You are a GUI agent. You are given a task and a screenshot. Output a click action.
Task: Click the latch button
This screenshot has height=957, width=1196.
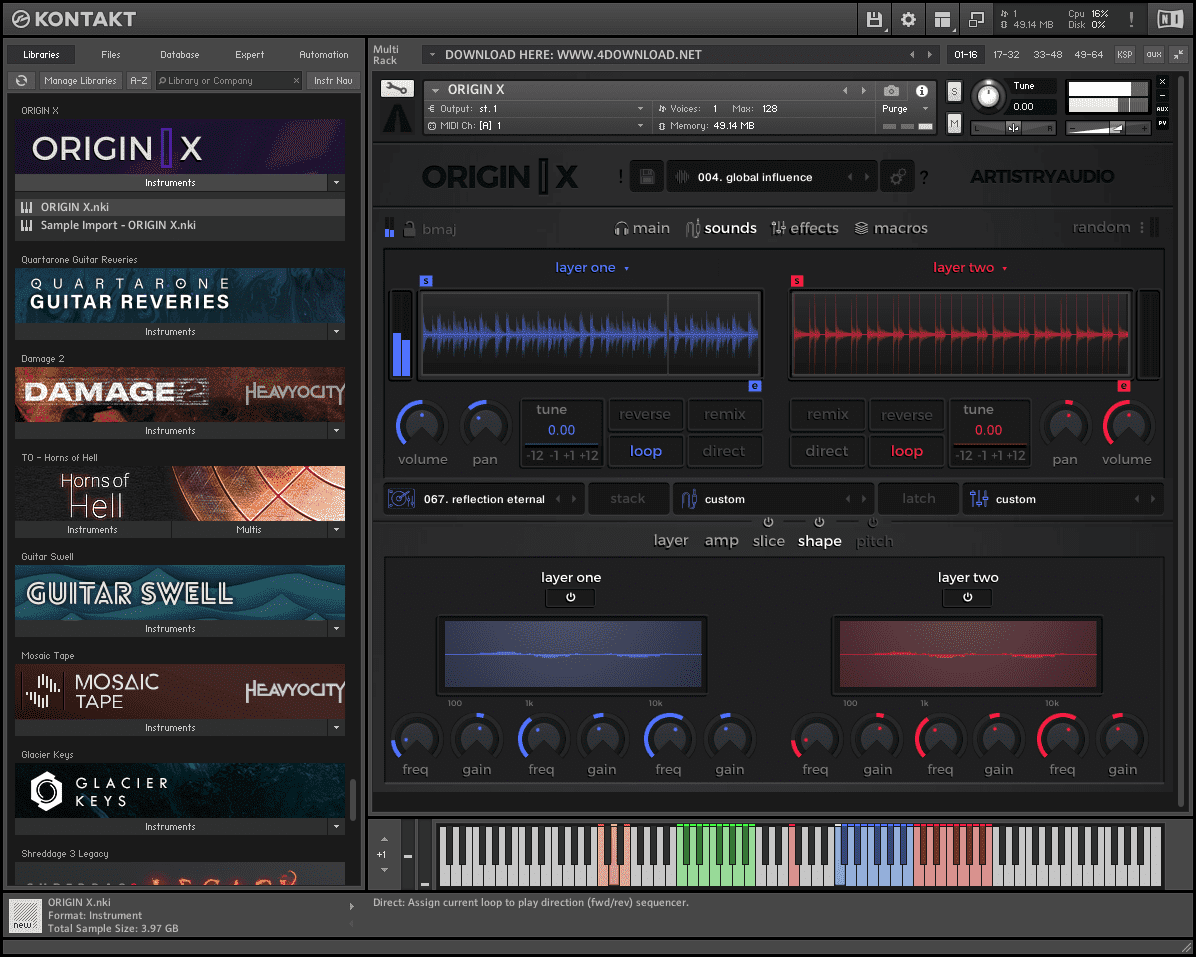918,499
